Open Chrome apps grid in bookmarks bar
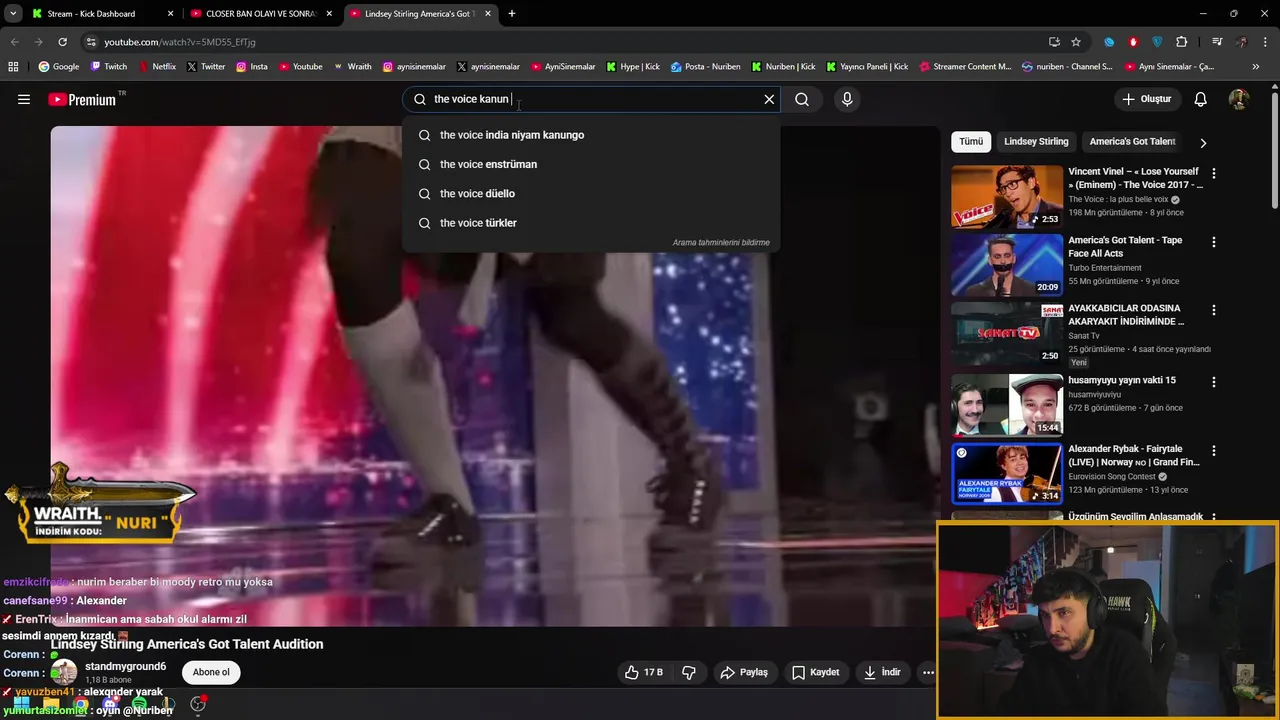Viewport: 1280px width, 720px height. pyautogui.click(x=13, y=67)
